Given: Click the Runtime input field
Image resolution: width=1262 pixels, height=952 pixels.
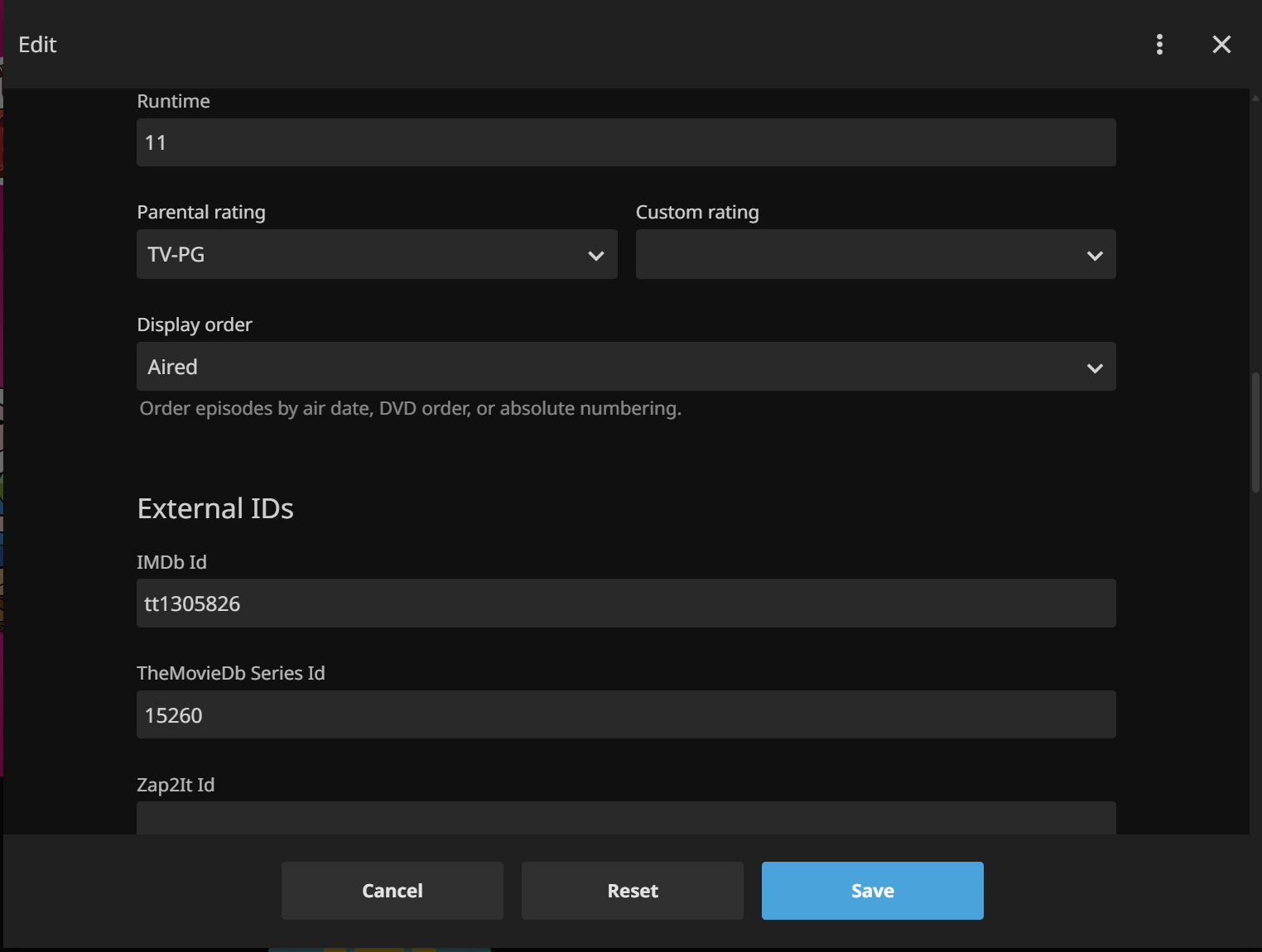Looking at the screenshot, I should 625,142.
